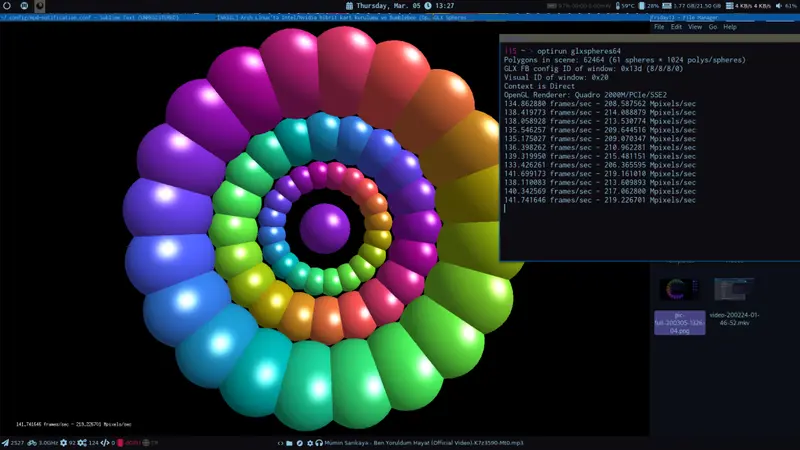This screenshot has width=800, height=450.
Task: Click the 'Context is Direct' terminal line
Action: [x=539, y=86]
